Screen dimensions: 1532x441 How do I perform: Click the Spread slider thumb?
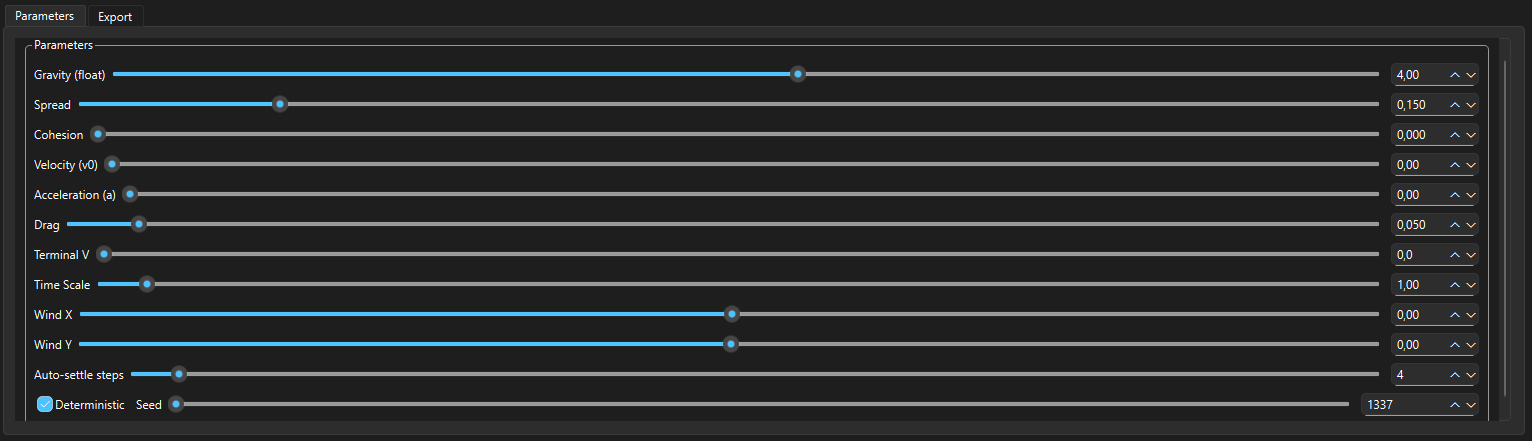click(280, 104)
